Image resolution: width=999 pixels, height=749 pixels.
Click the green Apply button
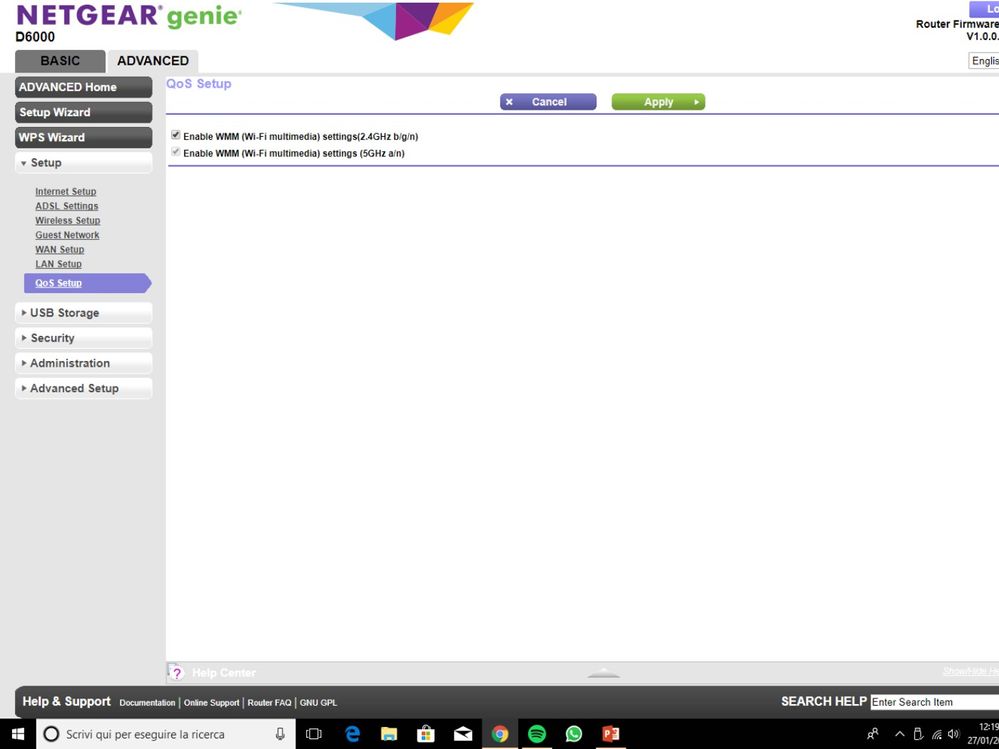pyautogui.click(x=658, y=102)
